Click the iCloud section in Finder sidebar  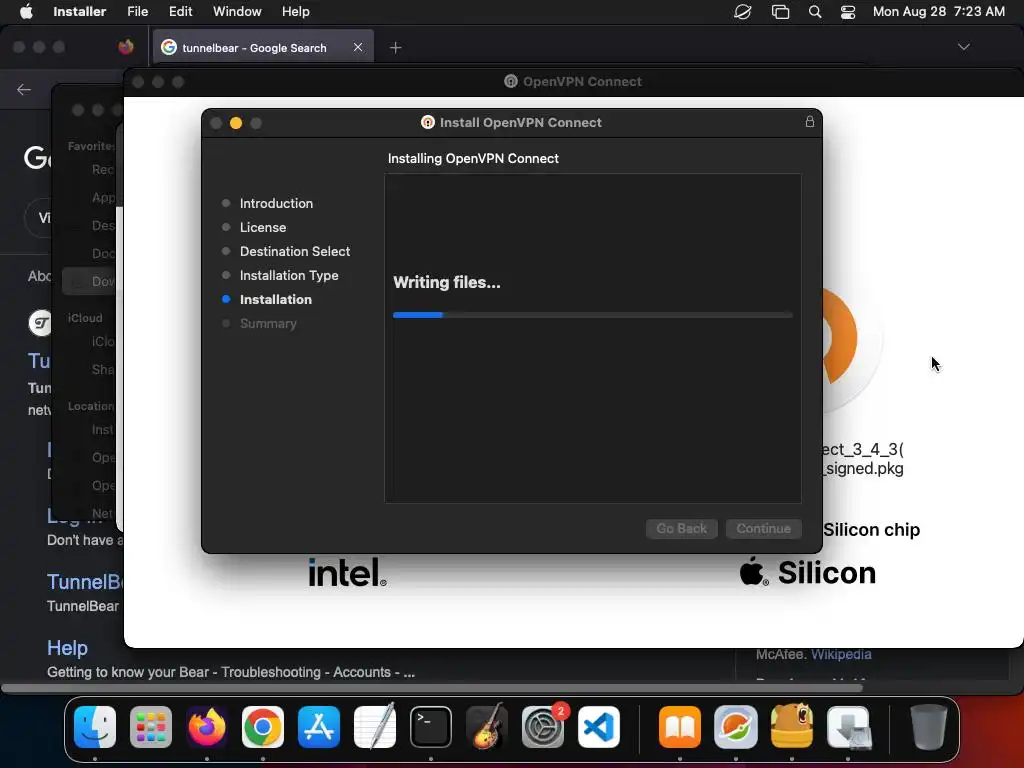click(x=85, y=318)
